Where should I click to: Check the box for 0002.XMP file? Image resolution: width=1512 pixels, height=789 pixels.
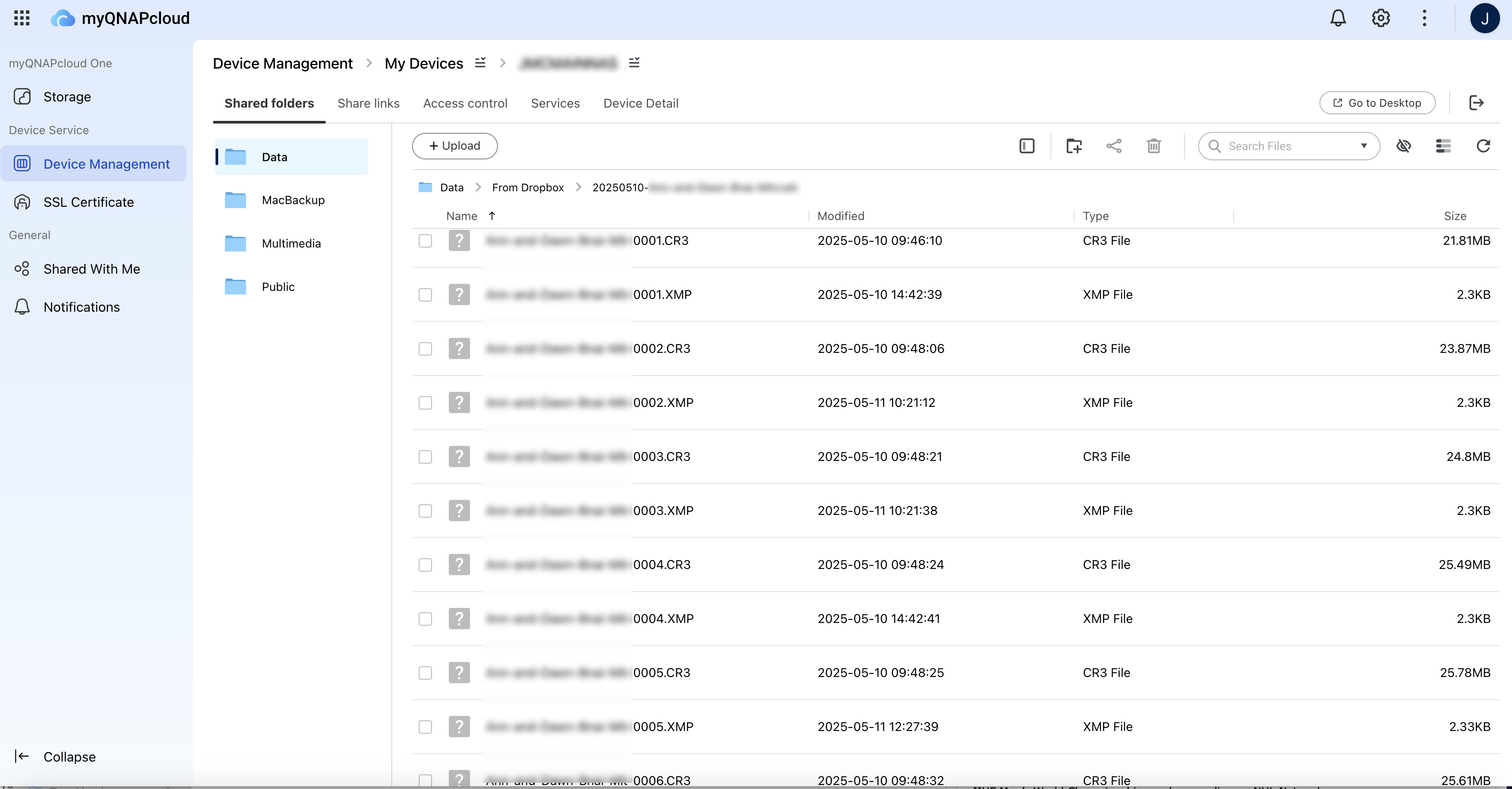pos(425,403)
